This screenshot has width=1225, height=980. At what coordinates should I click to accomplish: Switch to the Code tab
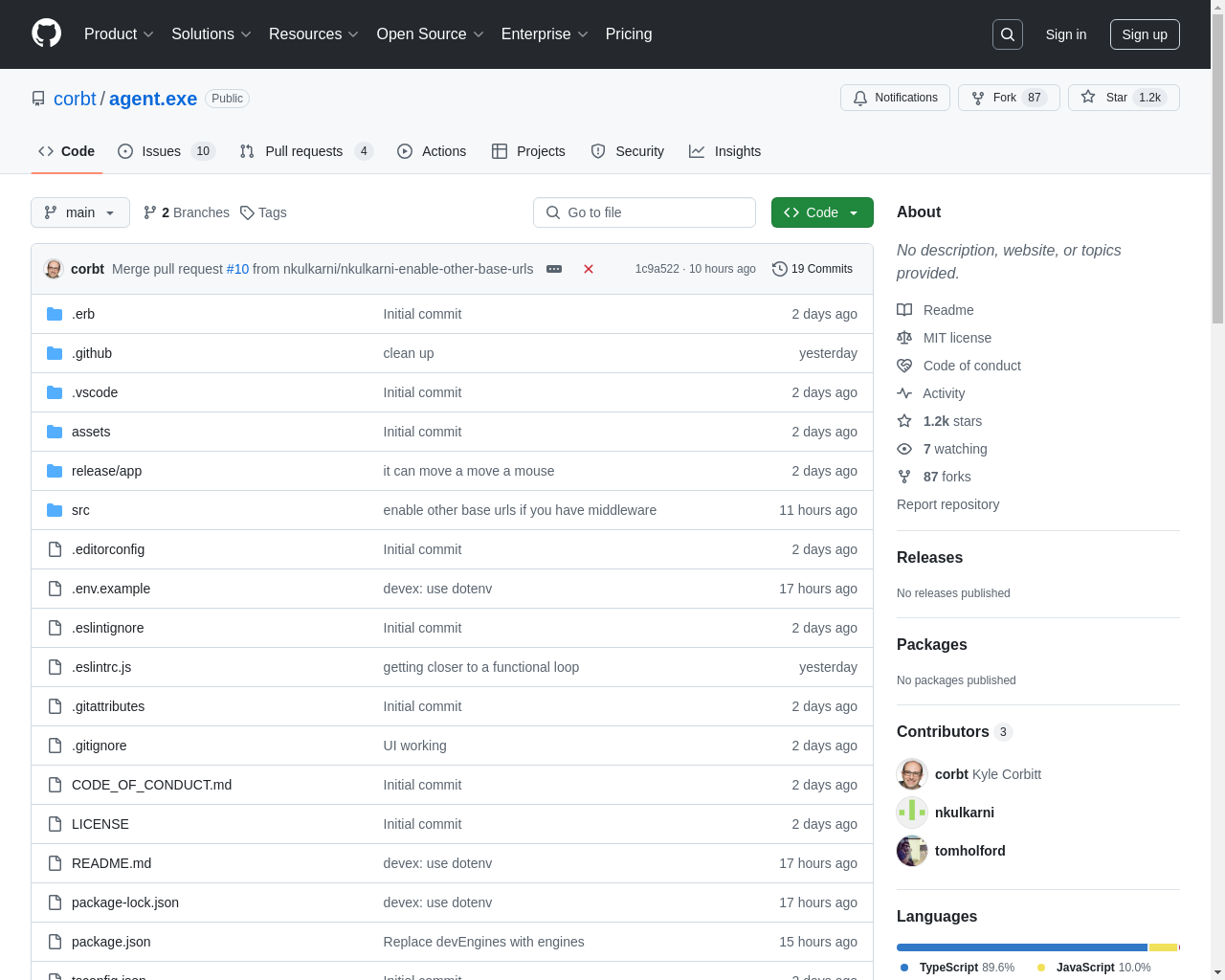pos(66,151)
